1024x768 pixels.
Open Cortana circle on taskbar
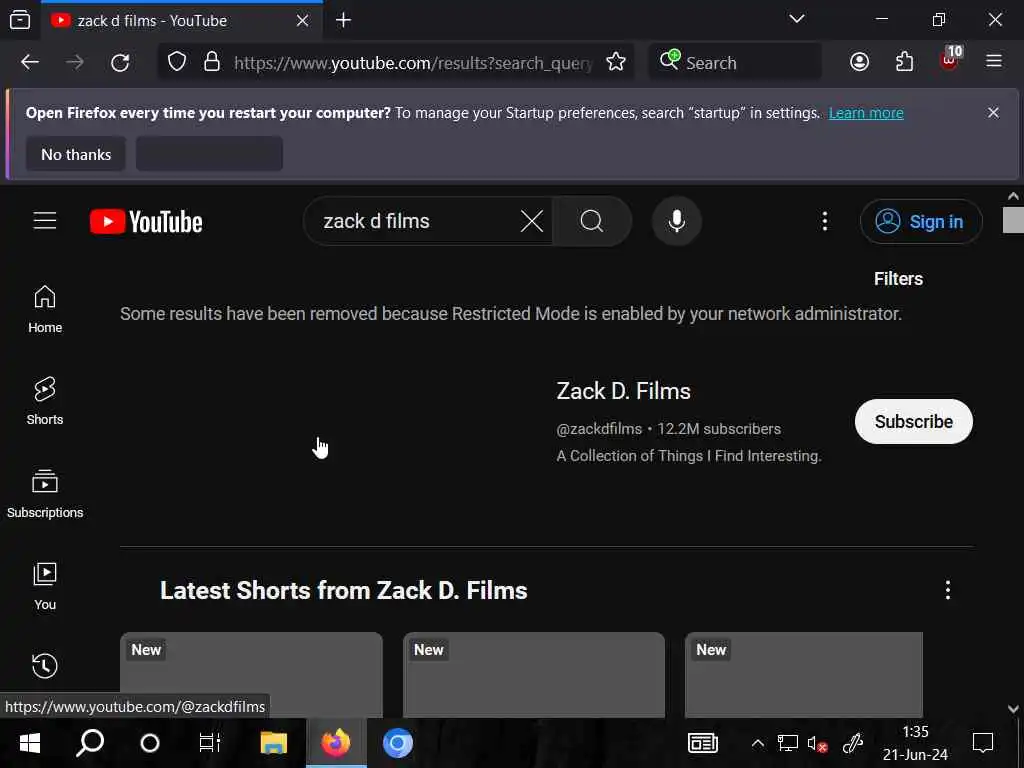point(150,743)
